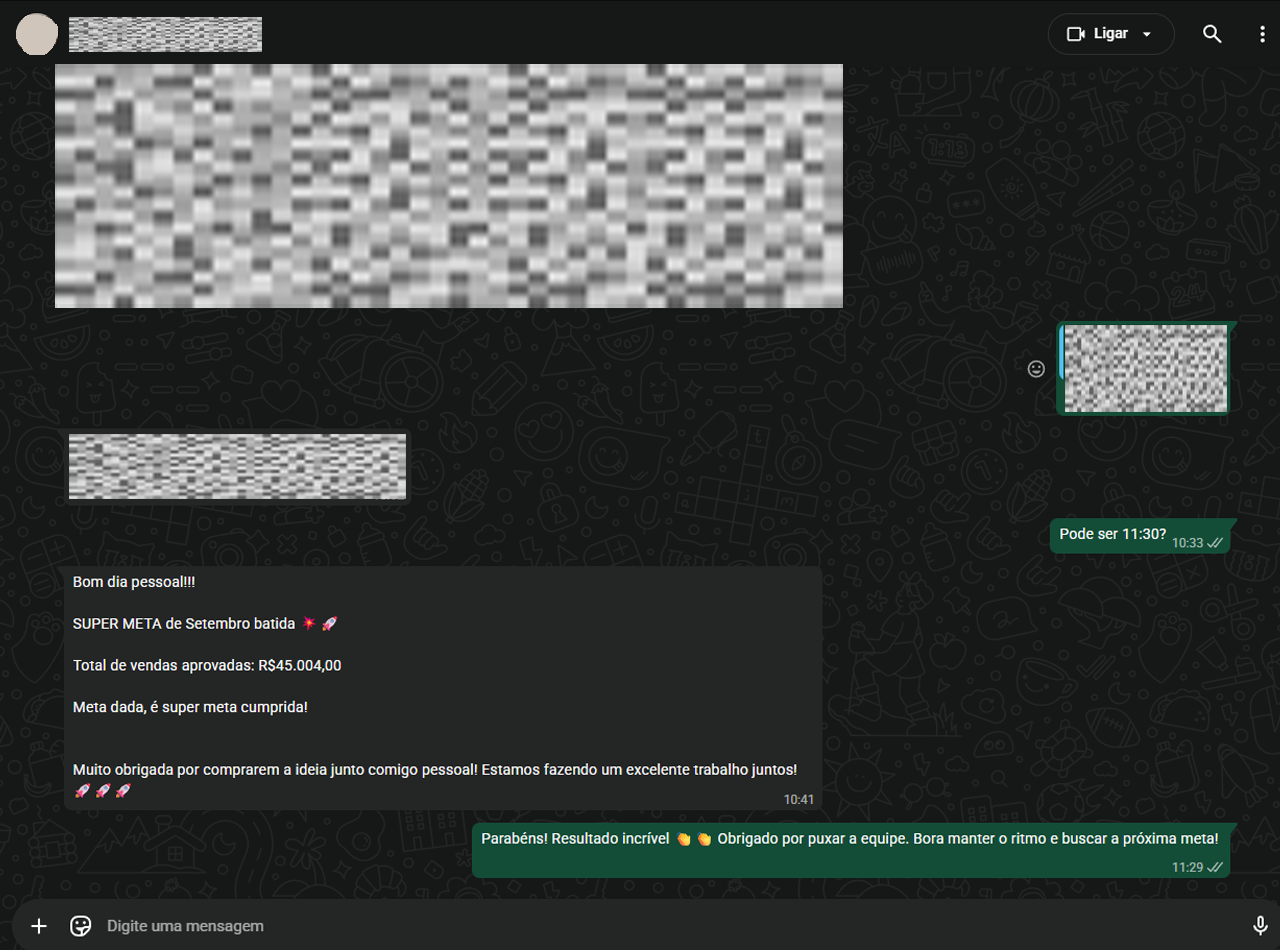
Task: Expand the Ligar dropdown arrow
Action: click(x=1147, y=34)
